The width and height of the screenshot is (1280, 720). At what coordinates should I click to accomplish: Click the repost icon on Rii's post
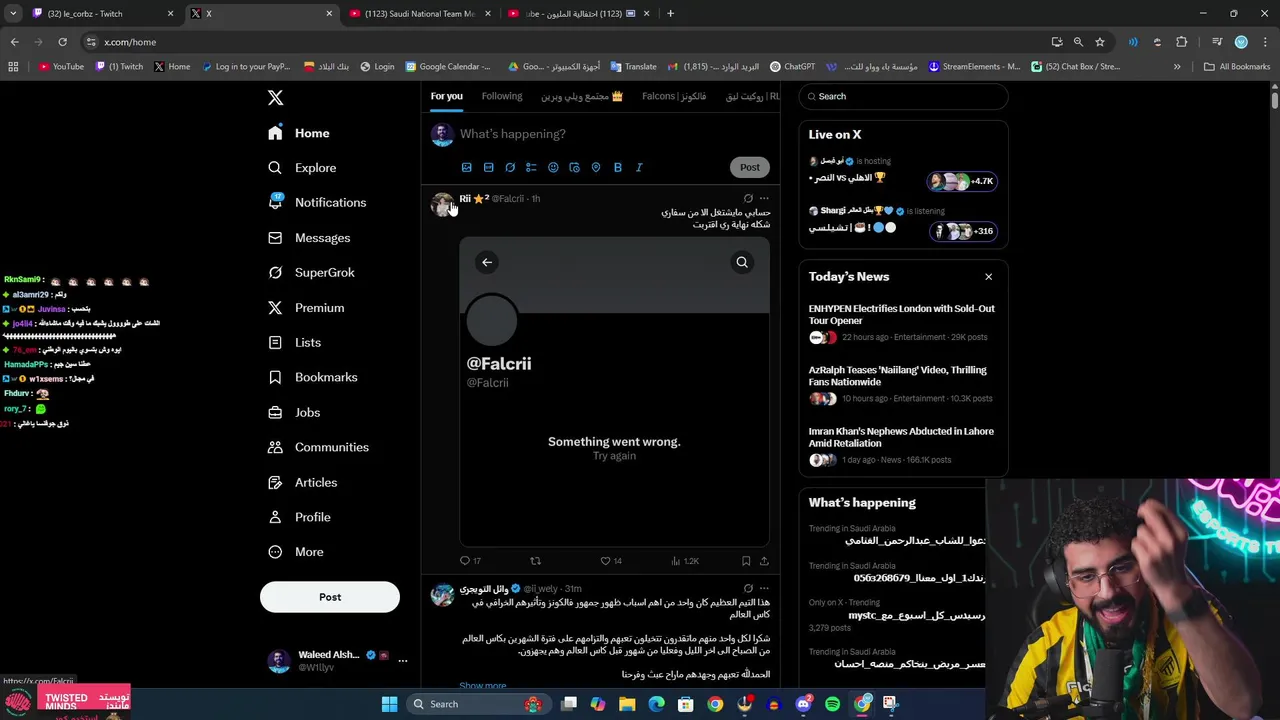[x=535, y=561]
